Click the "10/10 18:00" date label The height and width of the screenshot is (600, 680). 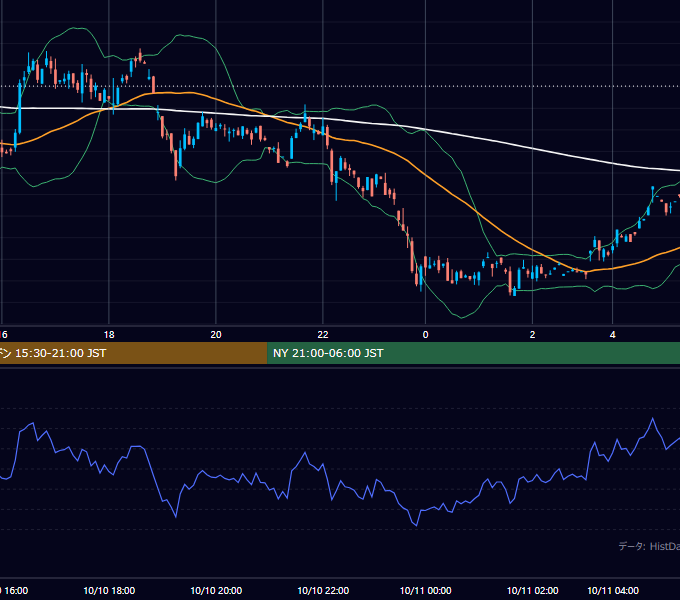(x=109, y=590)
